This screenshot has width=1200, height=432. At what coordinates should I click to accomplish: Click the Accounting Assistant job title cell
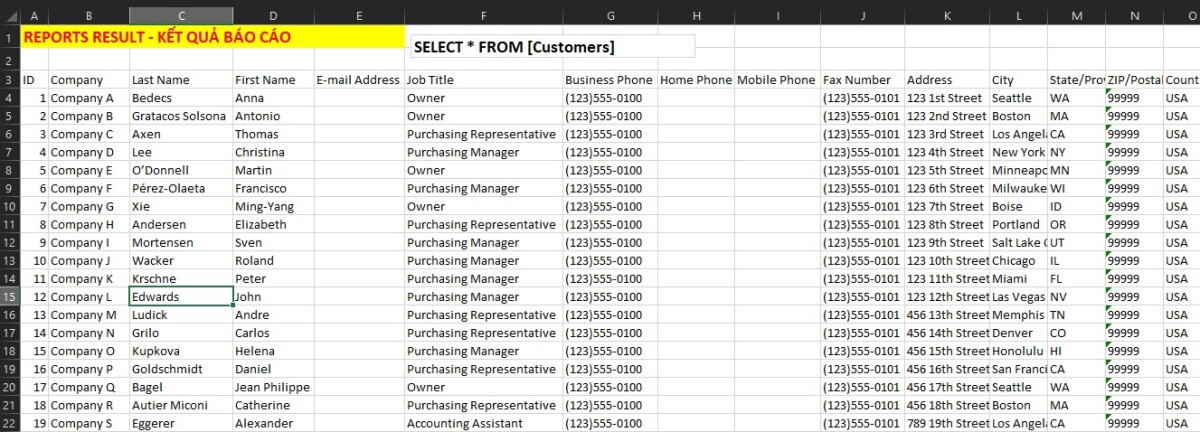point(483,423)
